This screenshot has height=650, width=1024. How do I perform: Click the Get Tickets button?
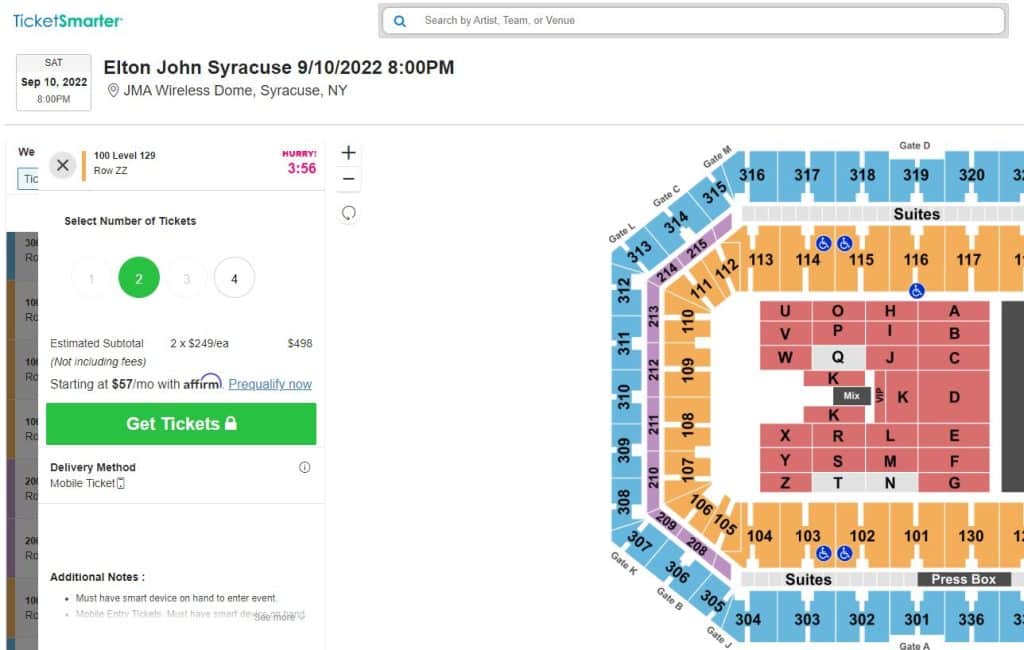click(x=181, y=424)
